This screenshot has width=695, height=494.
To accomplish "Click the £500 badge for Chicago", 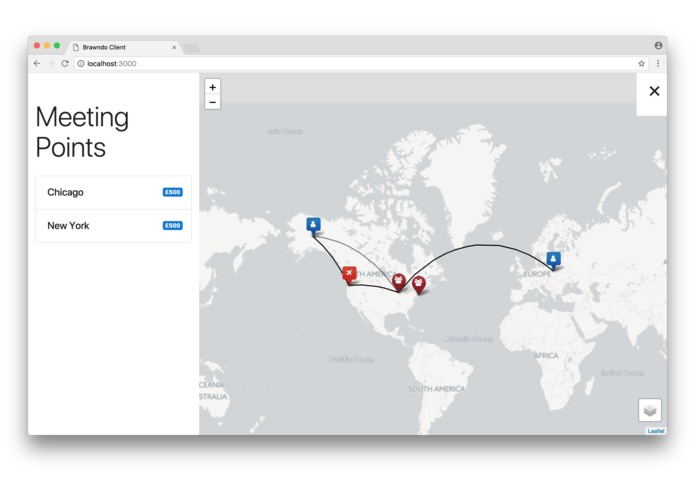I will [172, 192].
